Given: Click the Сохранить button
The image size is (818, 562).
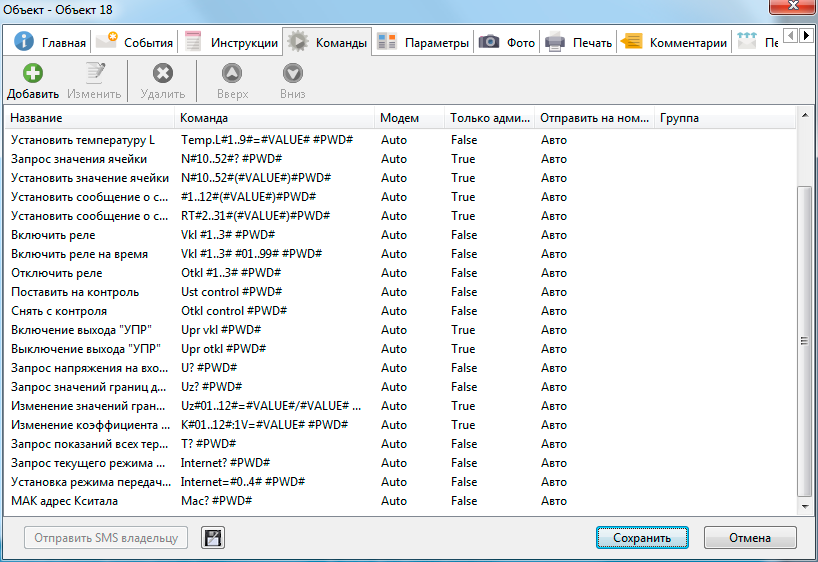Looking at the screenshot, I should pos(642,537).
